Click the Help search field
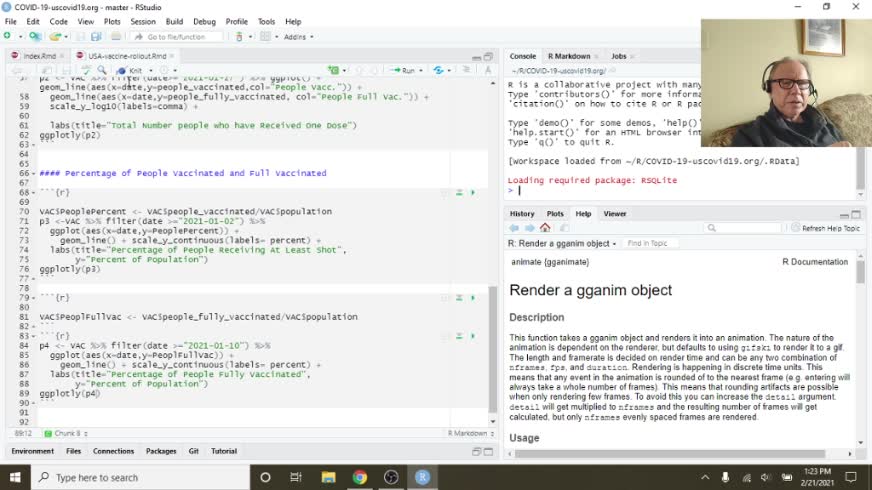 click(742, 228)
